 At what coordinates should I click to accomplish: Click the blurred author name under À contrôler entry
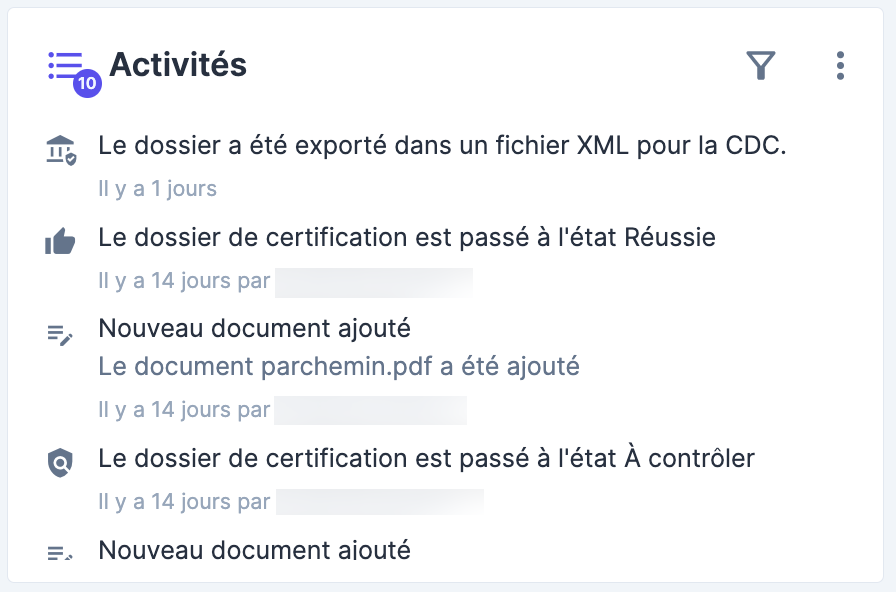379,502
